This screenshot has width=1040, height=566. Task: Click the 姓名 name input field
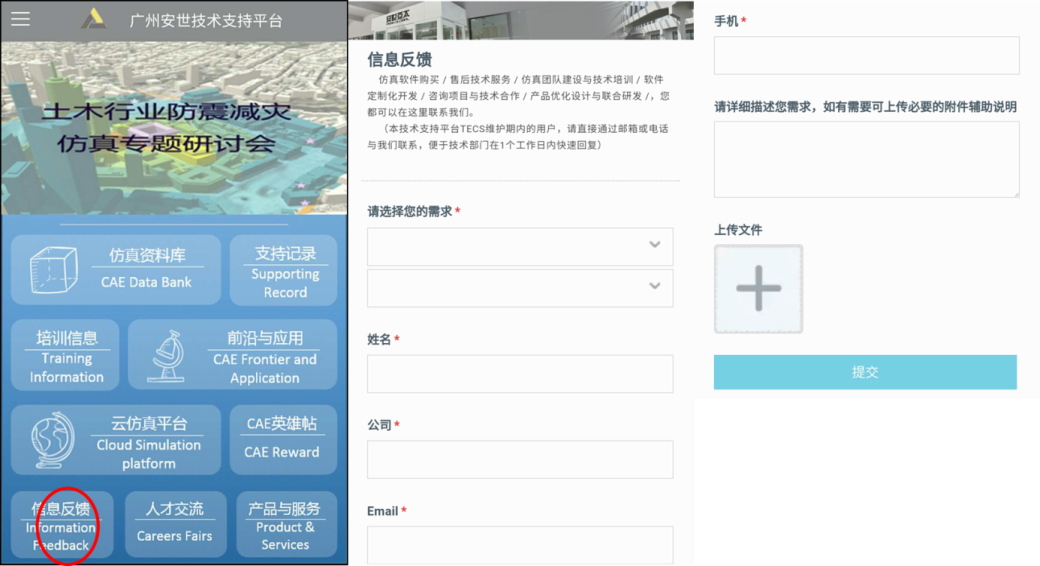(x=519, y=374)
